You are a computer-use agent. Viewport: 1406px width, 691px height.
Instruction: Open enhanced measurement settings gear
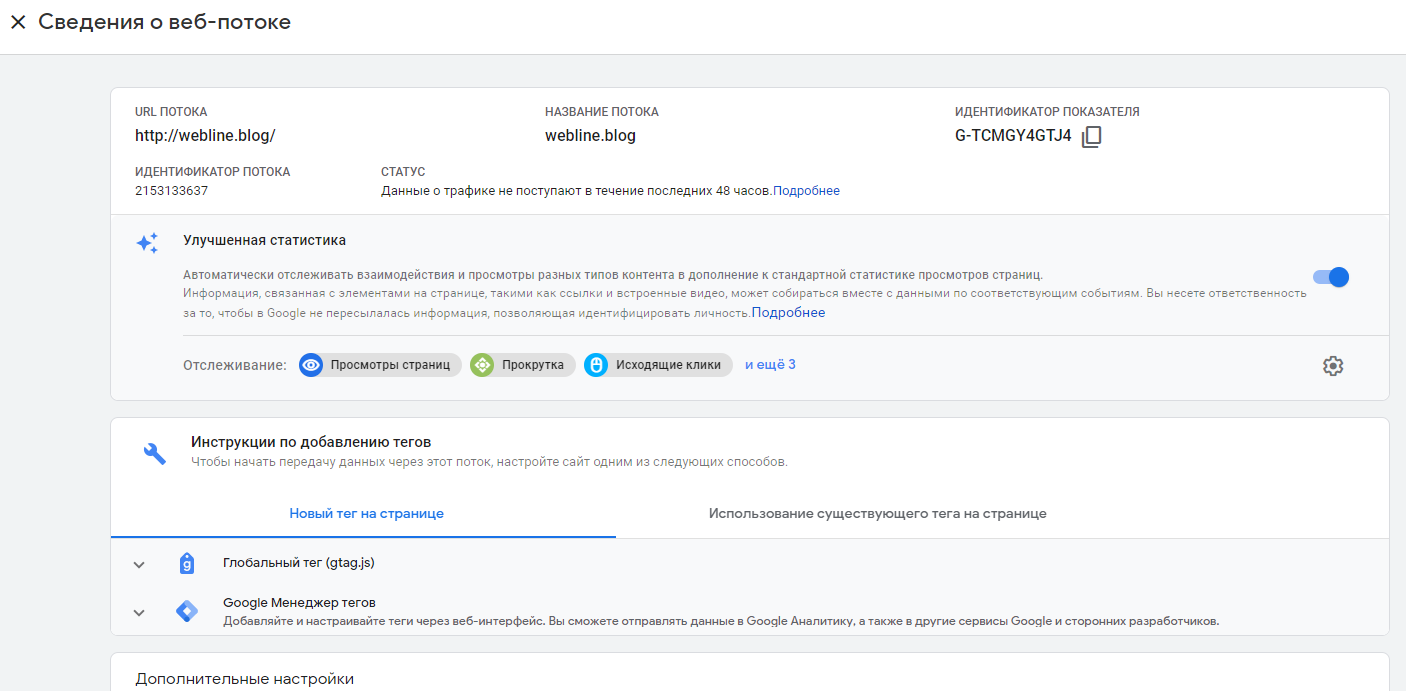pyautogui.click(x=1332, y=366)
